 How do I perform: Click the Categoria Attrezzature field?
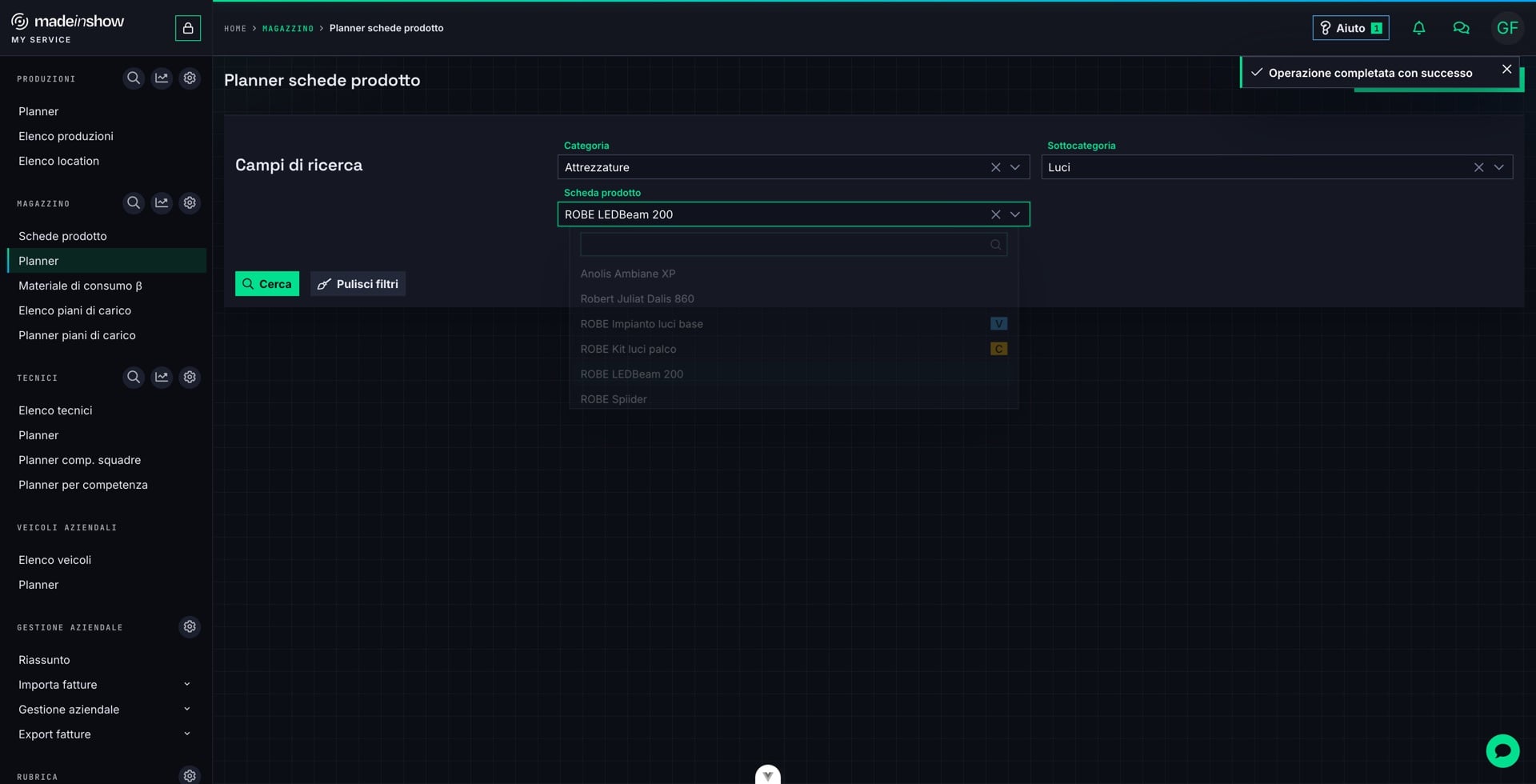click(x=793, y=167)
